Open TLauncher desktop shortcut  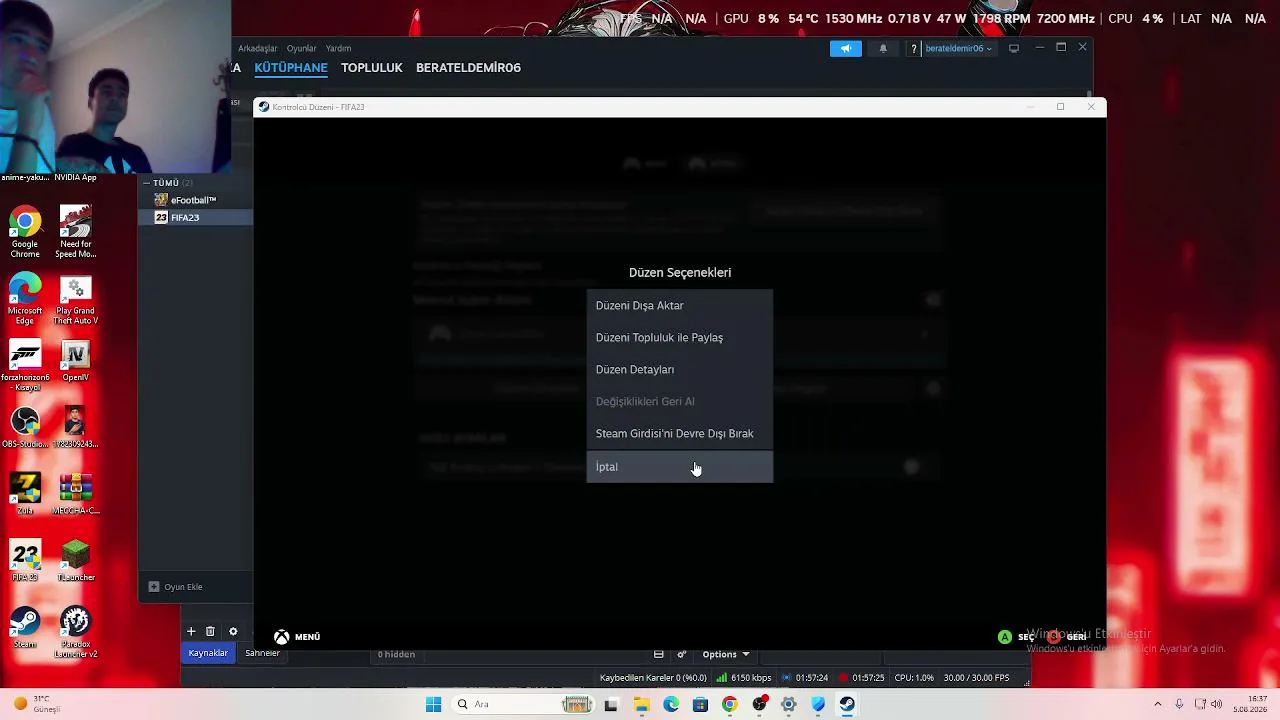pyautogui.click(x=75, y=561)
